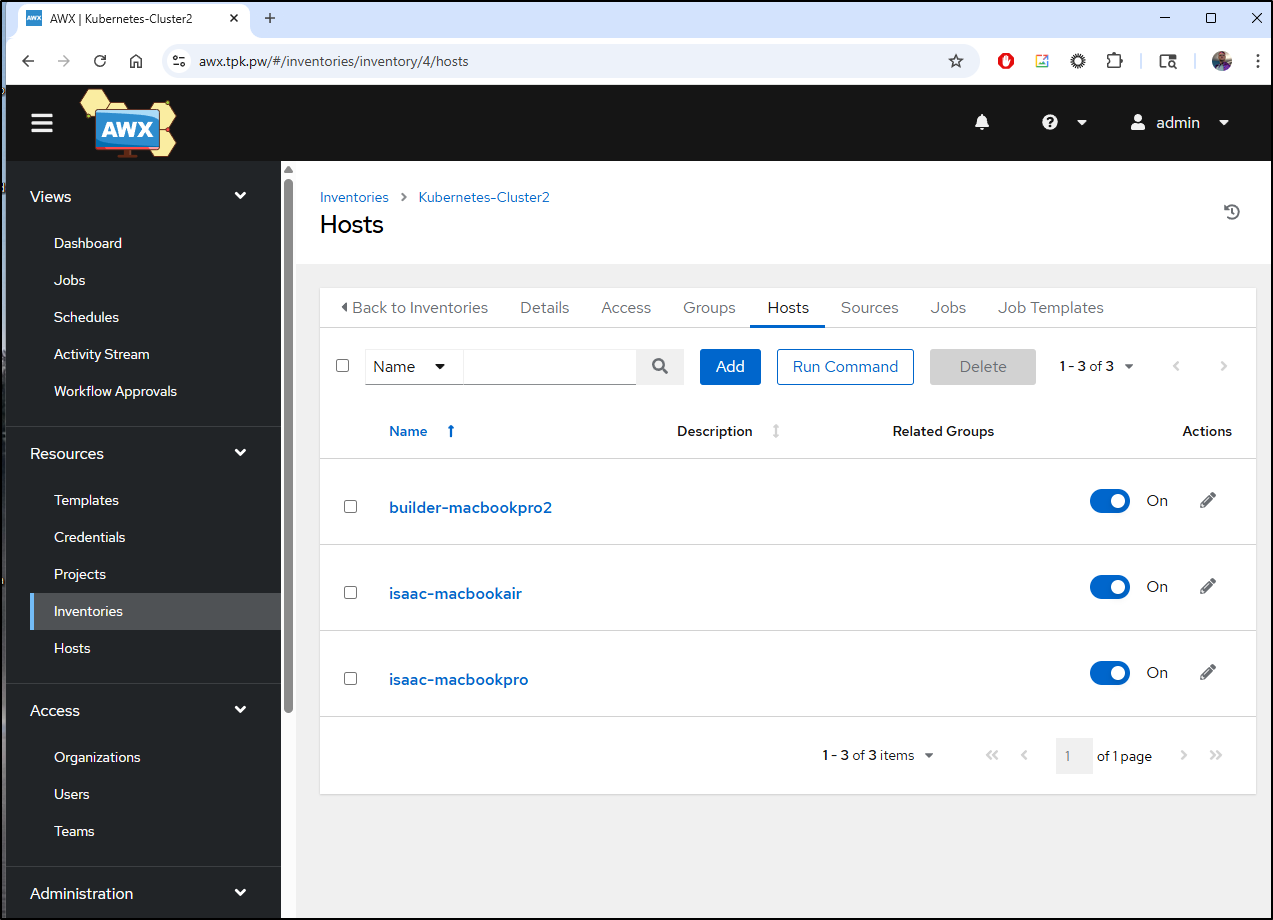
Task: Collapse the Administration sidebar section
Action: [x=240, y=893]
